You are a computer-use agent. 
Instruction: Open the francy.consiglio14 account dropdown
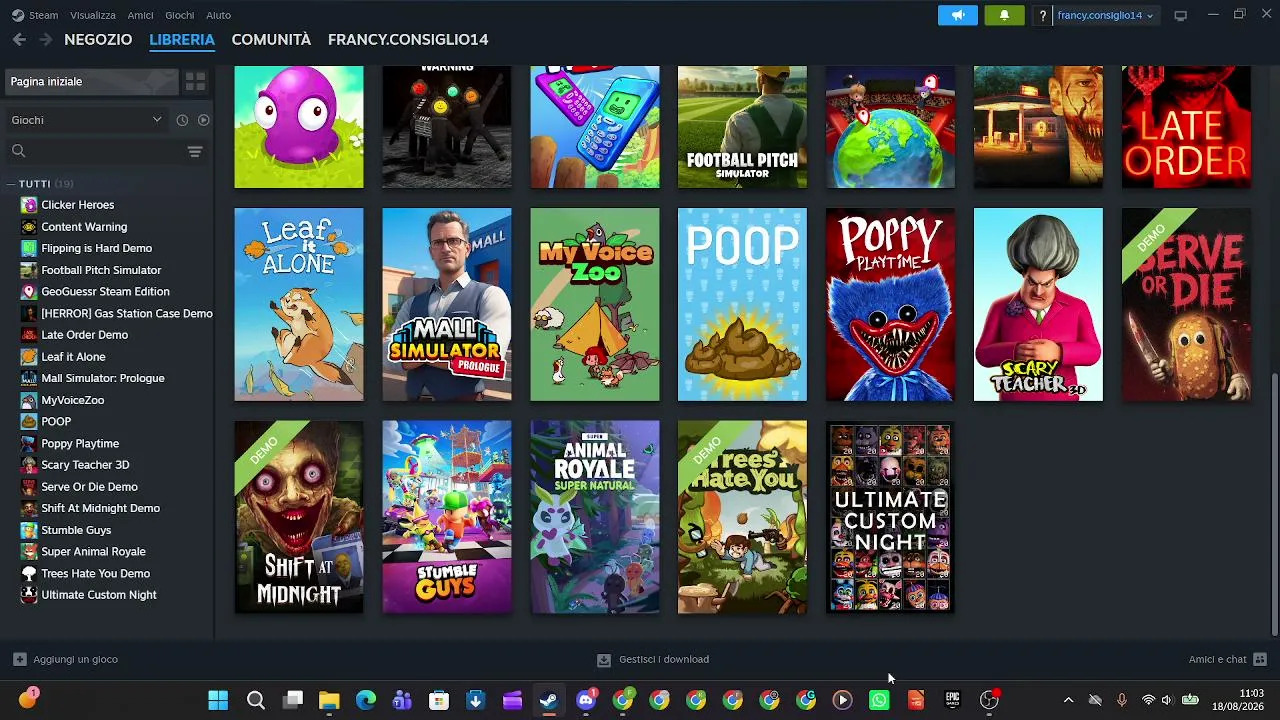pos(1105,15)
